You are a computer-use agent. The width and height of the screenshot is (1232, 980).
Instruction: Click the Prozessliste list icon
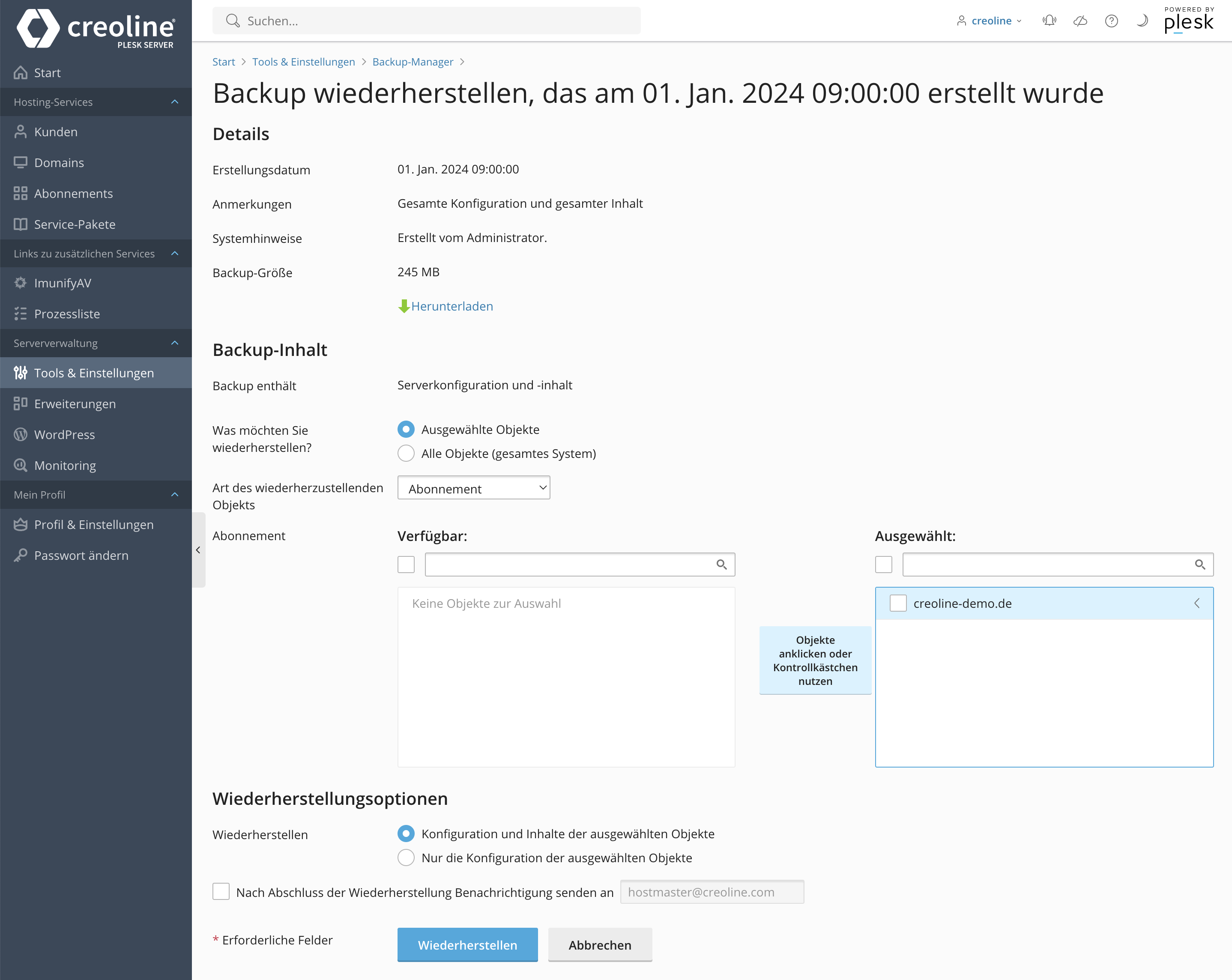point(21,314)
